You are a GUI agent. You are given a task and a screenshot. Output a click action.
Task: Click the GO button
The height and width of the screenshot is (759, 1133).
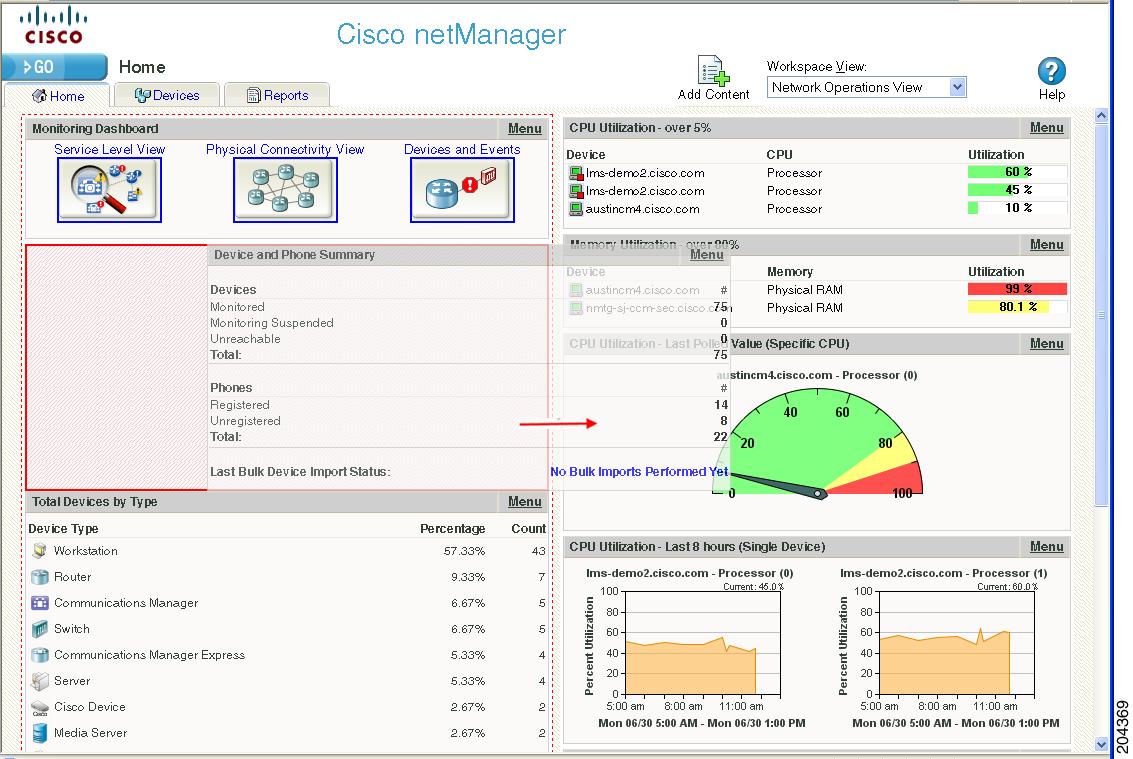42,67
